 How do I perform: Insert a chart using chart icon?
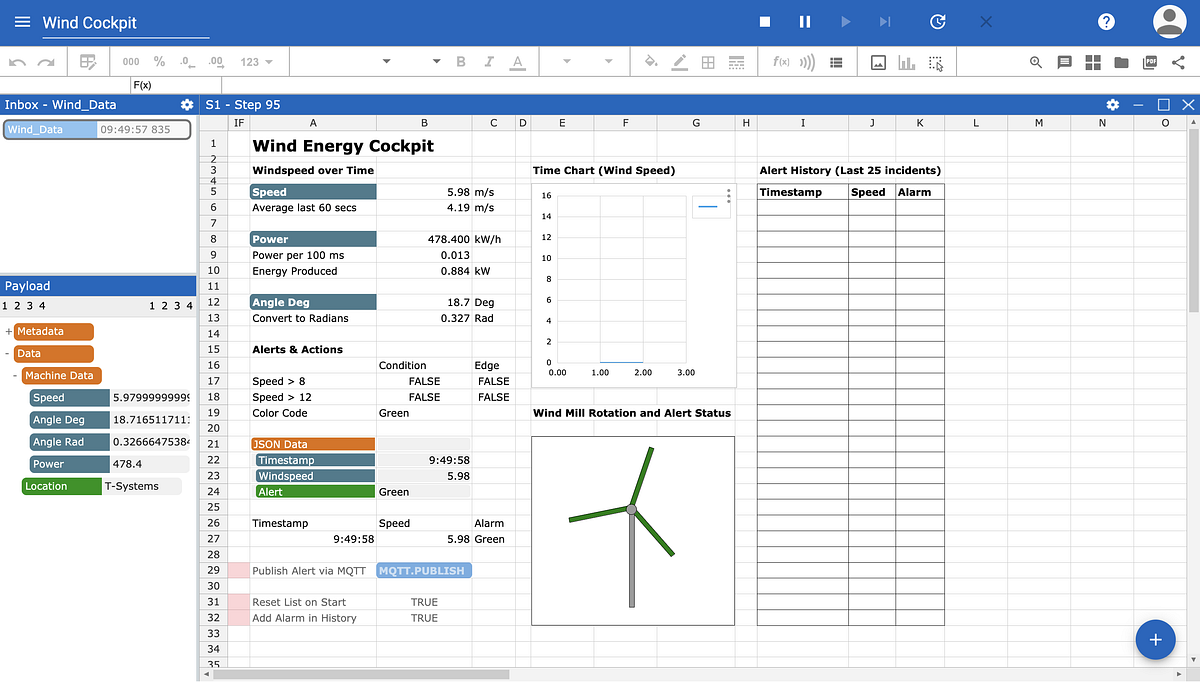coord(907,62)
